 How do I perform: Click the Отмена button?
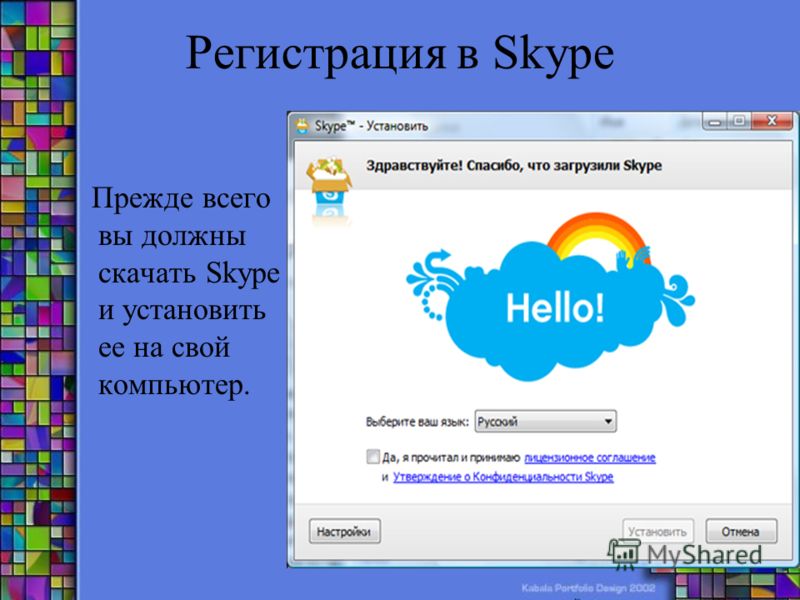point(741,531)
